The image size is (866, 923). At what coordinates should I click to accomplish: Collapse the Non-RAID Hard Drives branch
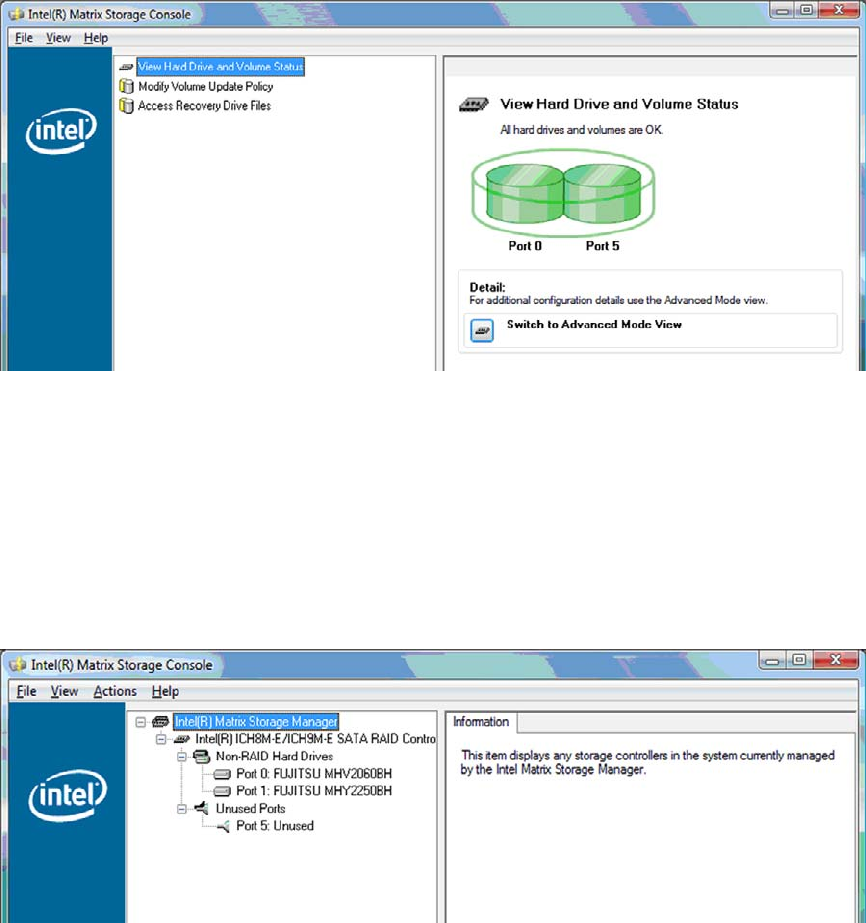click(x=182, y=757)
